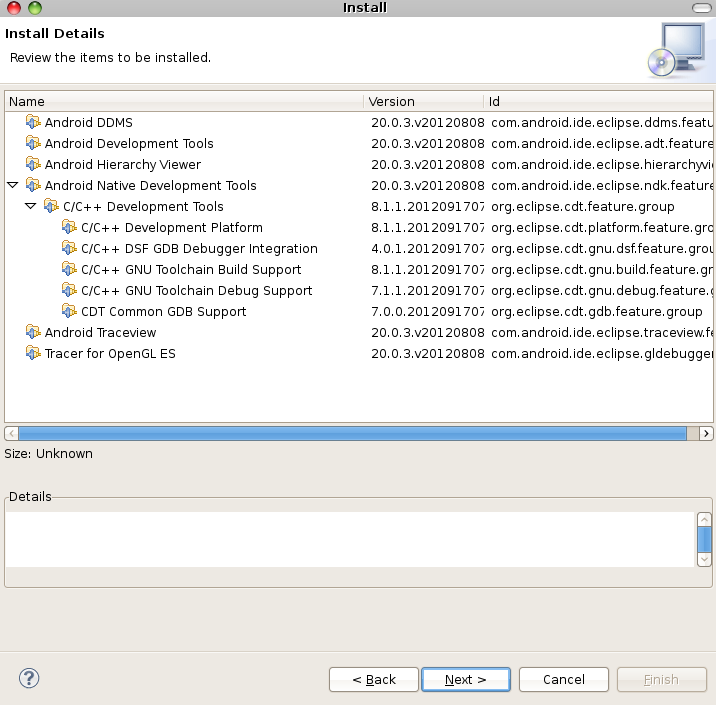Viewport: 716px width, 705px height.
Task: Select C/C++ DSF GDB Debugger Integration name
Action: pyautogui.click(x=200, y=248)
